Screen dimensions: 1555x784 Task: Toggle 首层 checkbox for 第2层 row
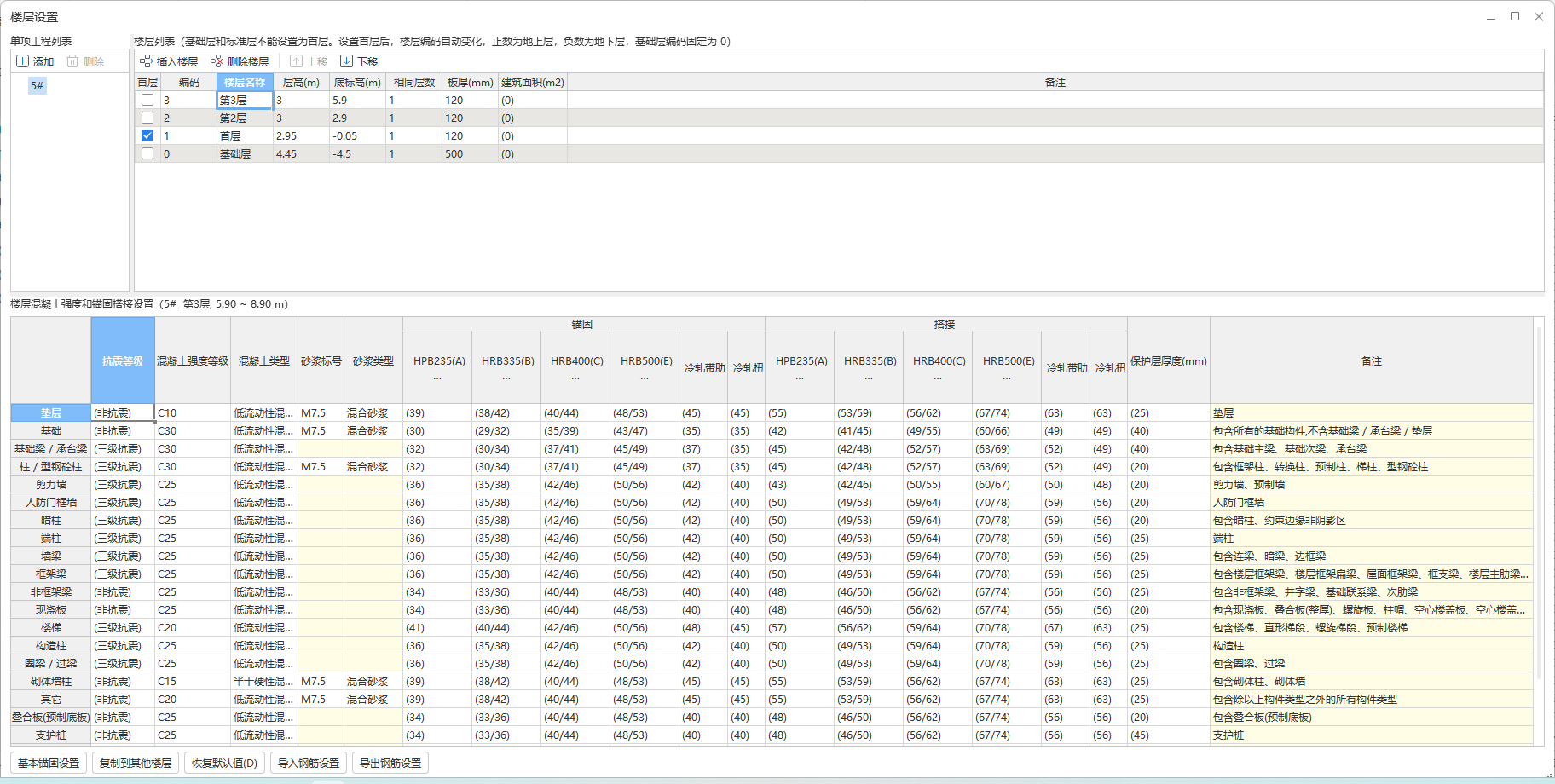pos(147,118)
